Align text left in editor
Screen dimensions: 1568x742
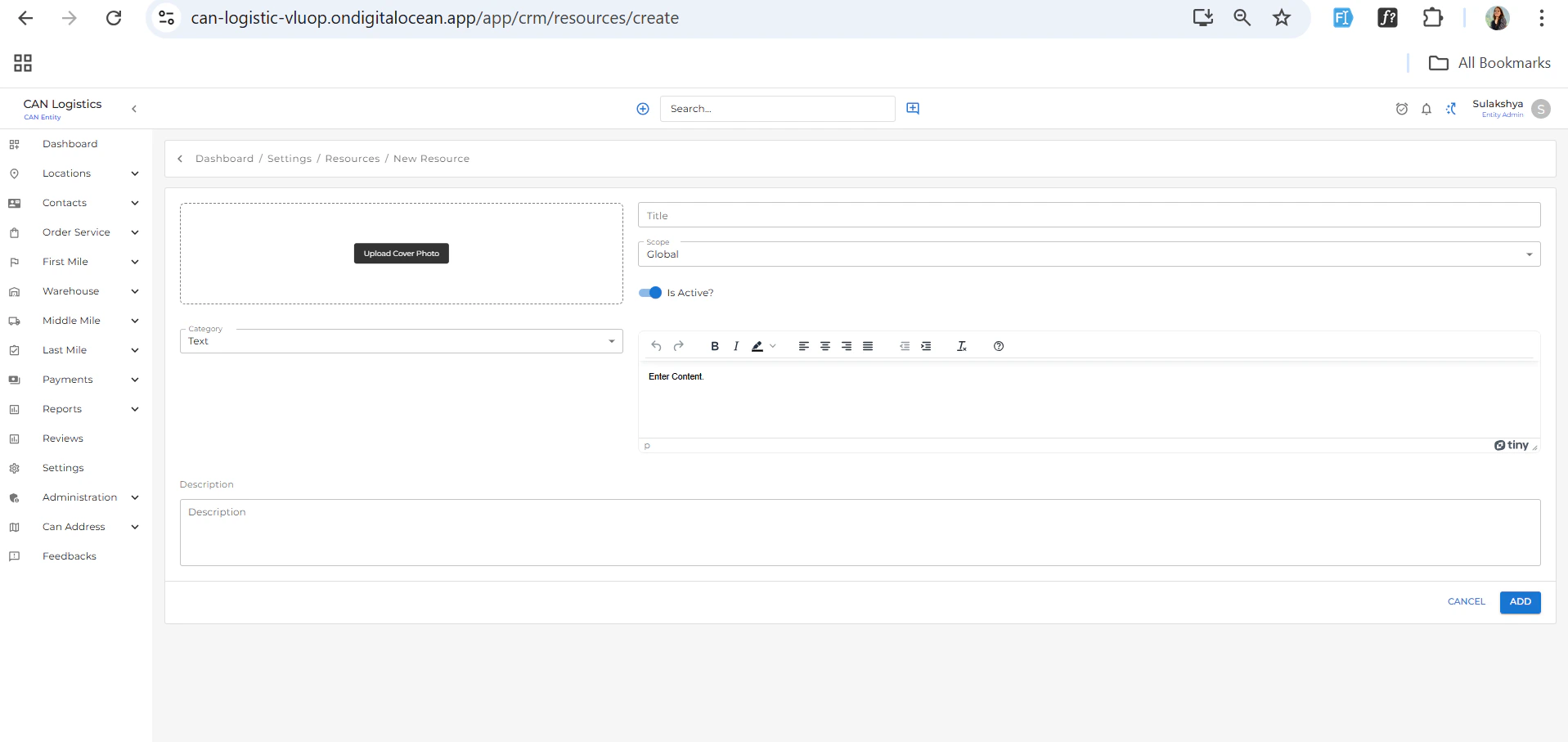(x=804, y=346)
